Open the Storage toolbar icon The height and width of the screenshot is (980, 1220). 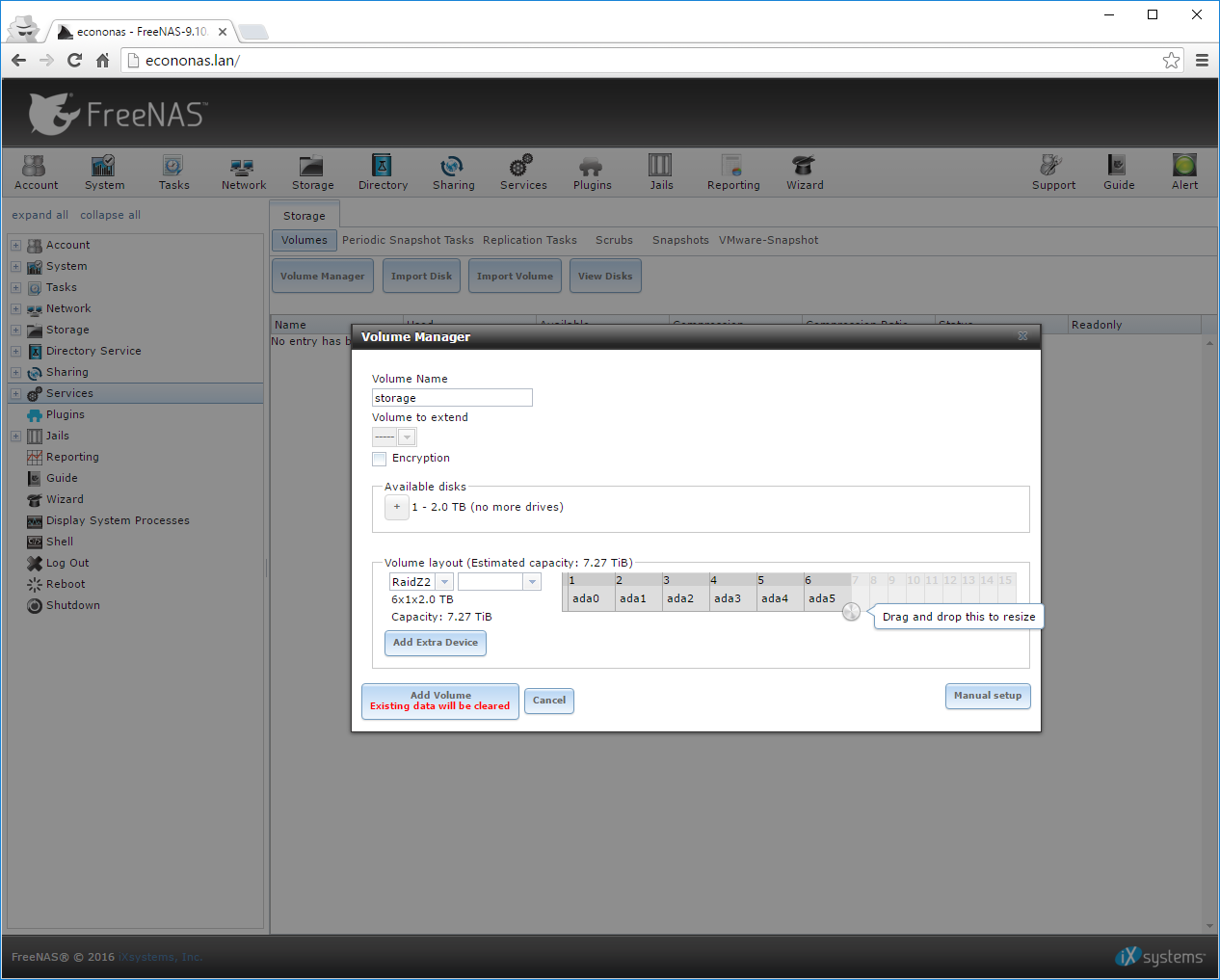(312, 172)
